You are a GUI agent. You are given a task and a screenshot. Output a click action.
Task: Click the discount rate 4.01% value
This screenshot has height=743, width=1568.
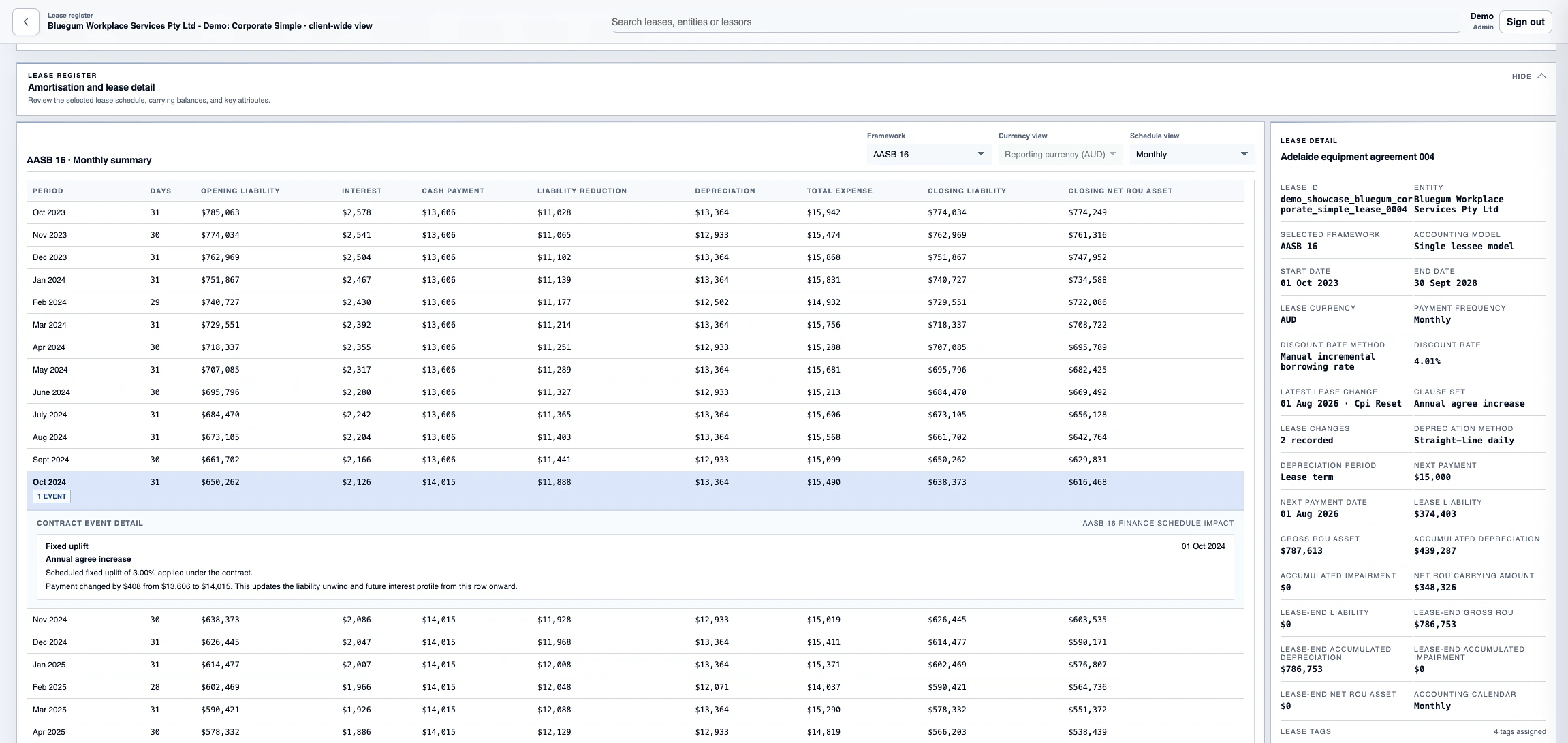[x=1427, y=362]
